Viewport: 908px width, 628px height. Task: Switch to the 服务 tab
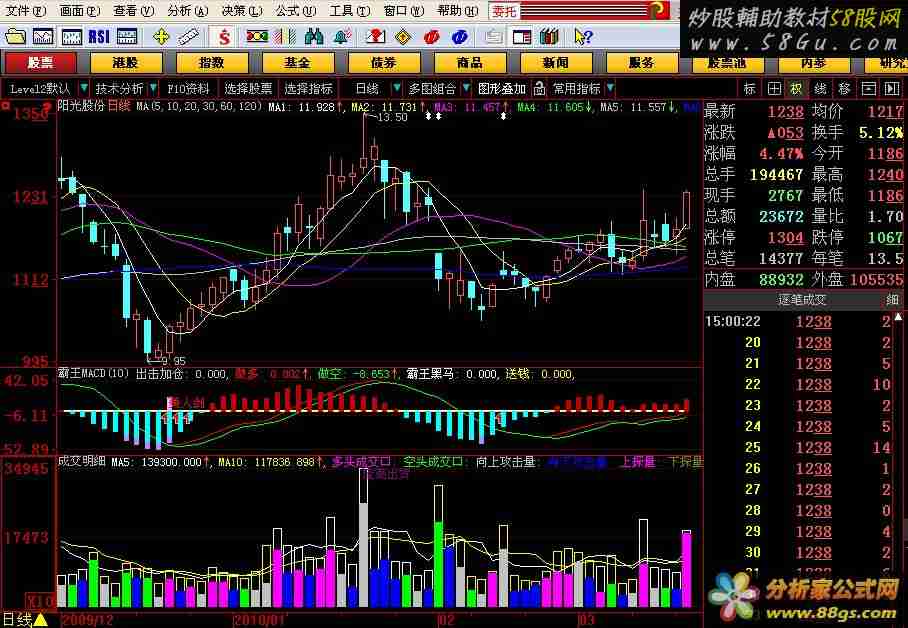[642, 63]
